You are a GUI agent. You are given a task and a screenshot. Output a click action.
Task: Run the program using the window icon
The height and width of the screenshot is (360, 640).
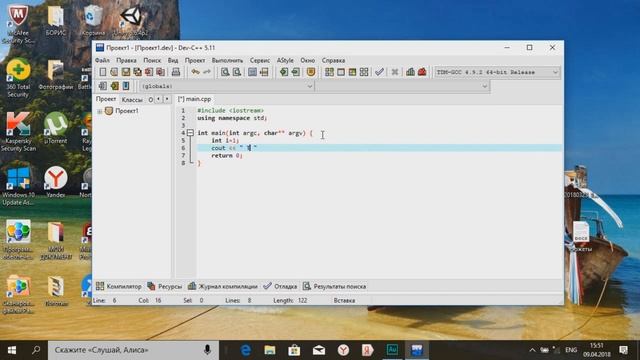click(x=341, y=72)
